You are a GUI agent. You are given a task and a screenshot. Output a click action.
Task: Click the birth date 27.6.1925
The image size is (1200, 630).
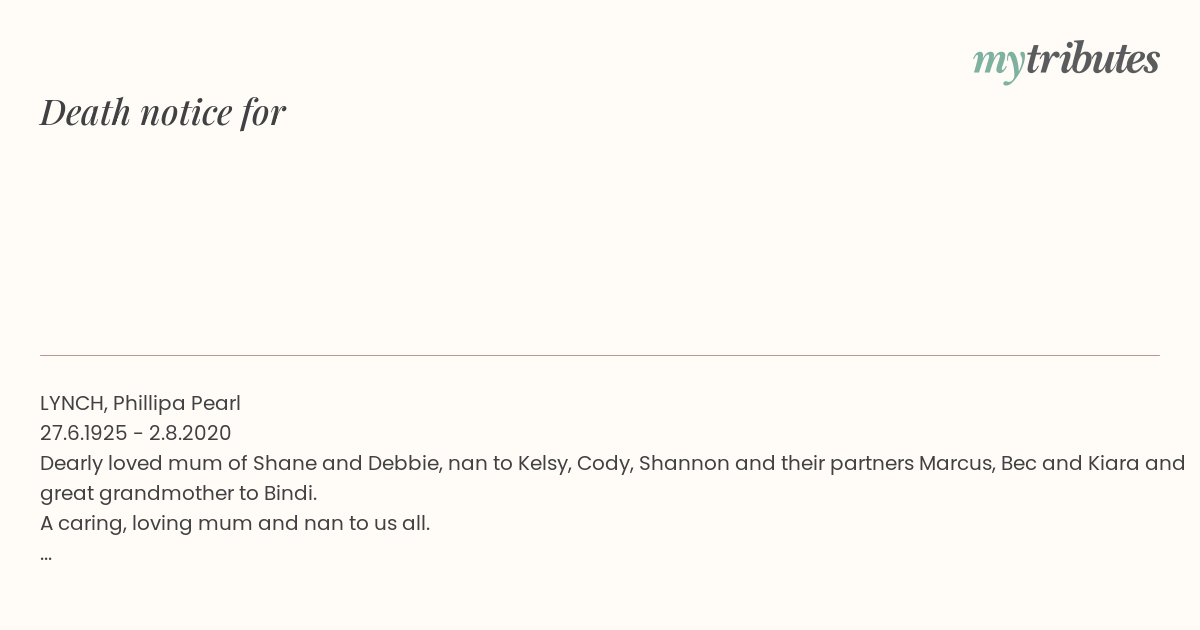83,434
